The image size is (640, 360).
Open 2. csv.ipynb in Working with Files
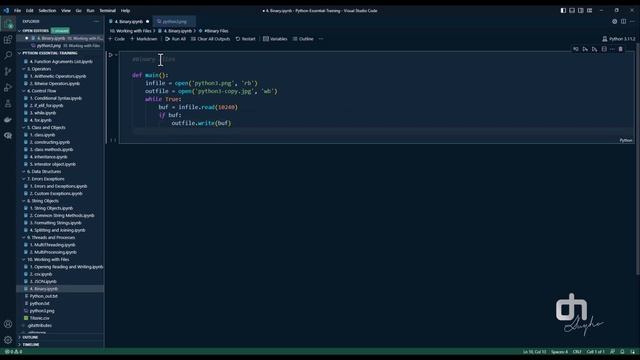pyautogui.click(x=60, y=274)
